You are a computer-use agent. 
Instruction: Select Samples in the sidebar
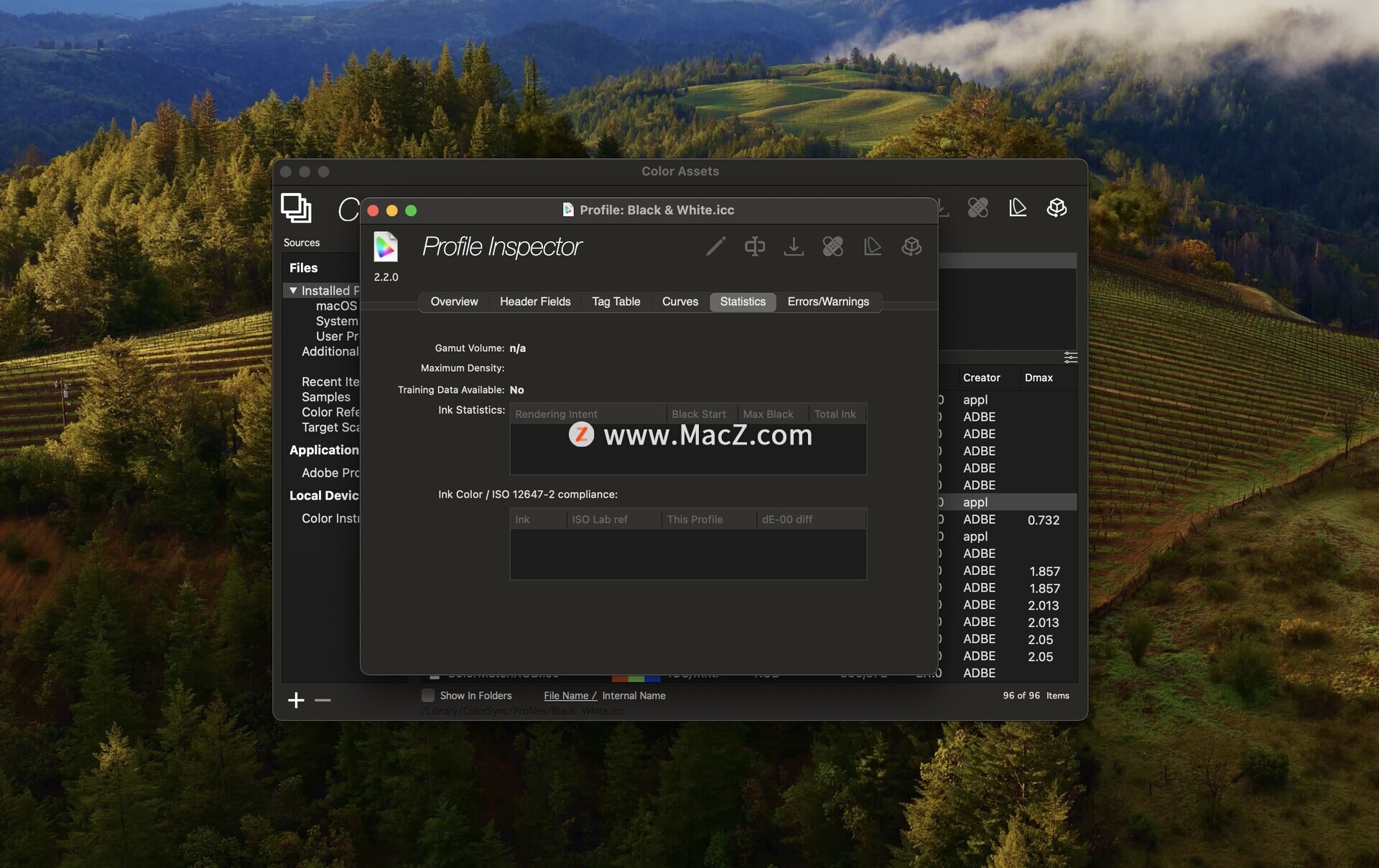click(x=326, y=396)
